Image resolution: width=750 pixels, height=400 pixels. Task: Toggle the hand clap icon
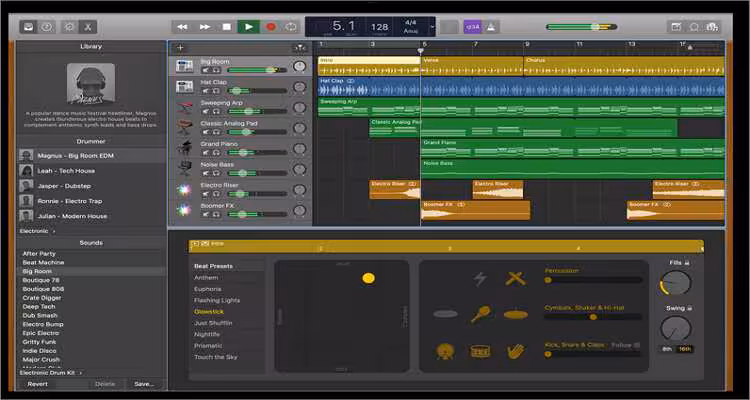pyautogui.click(x=515, y=352)
